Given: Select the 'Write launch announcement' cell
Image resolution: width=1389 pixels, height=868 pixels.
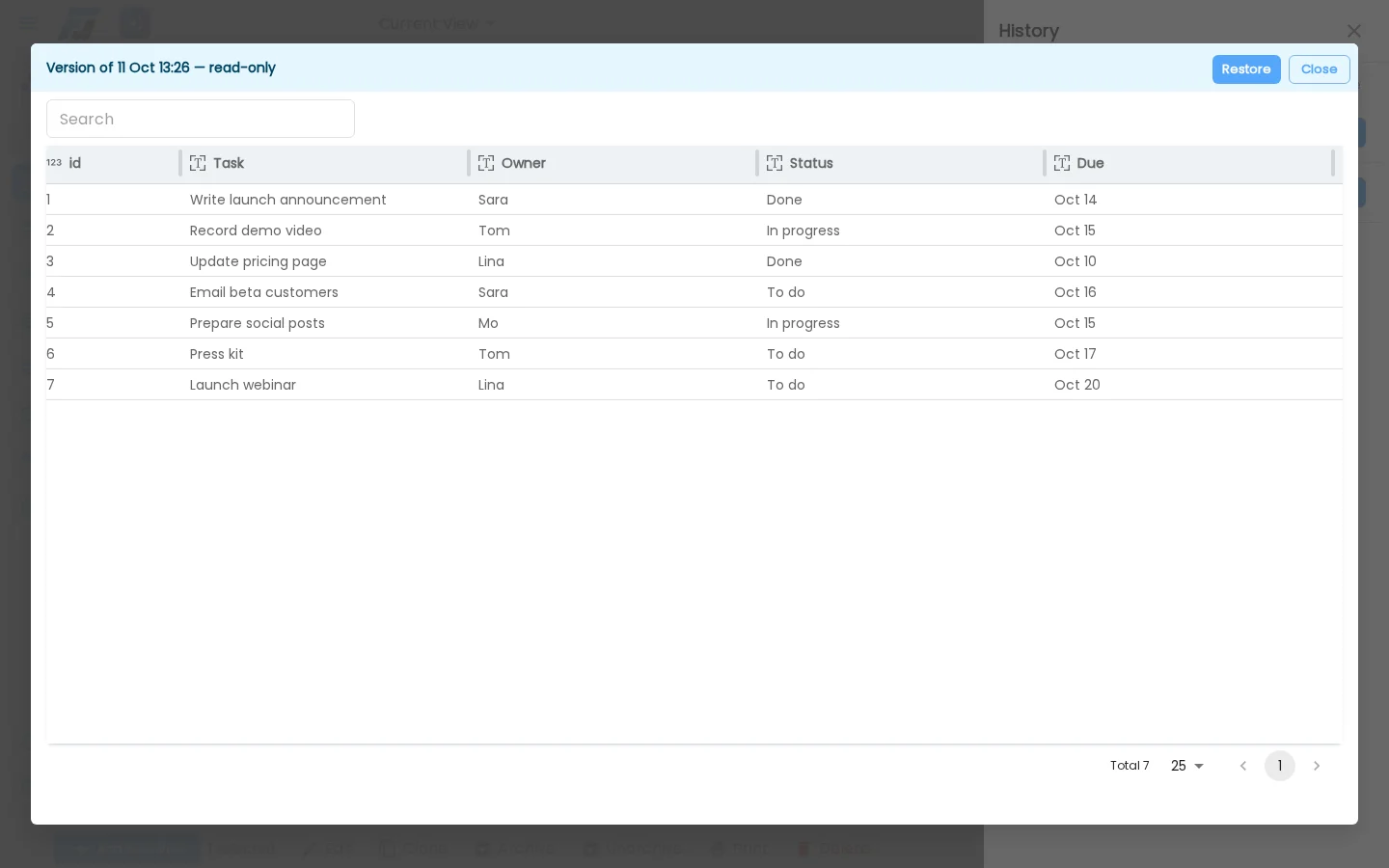Looking at the screenshot, I should (324, 200).
